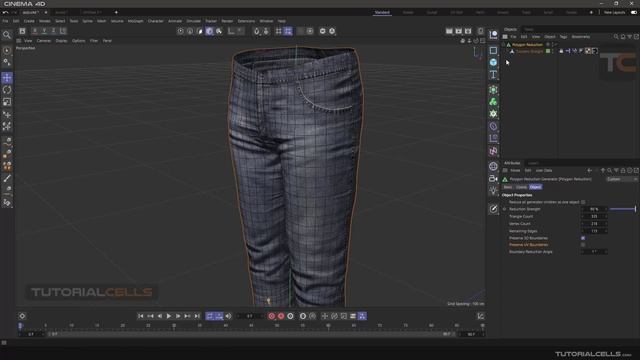Toggle X axis lock in top toolbar
The width and height of the screenshot is (640, 360).
click(35, 31)
